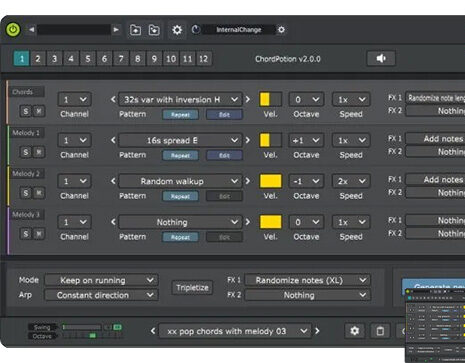The height and width of the screenshot is (363, 465).
Task: Click previous pattern arrow for Melody 2
Action: click(113, 181)
